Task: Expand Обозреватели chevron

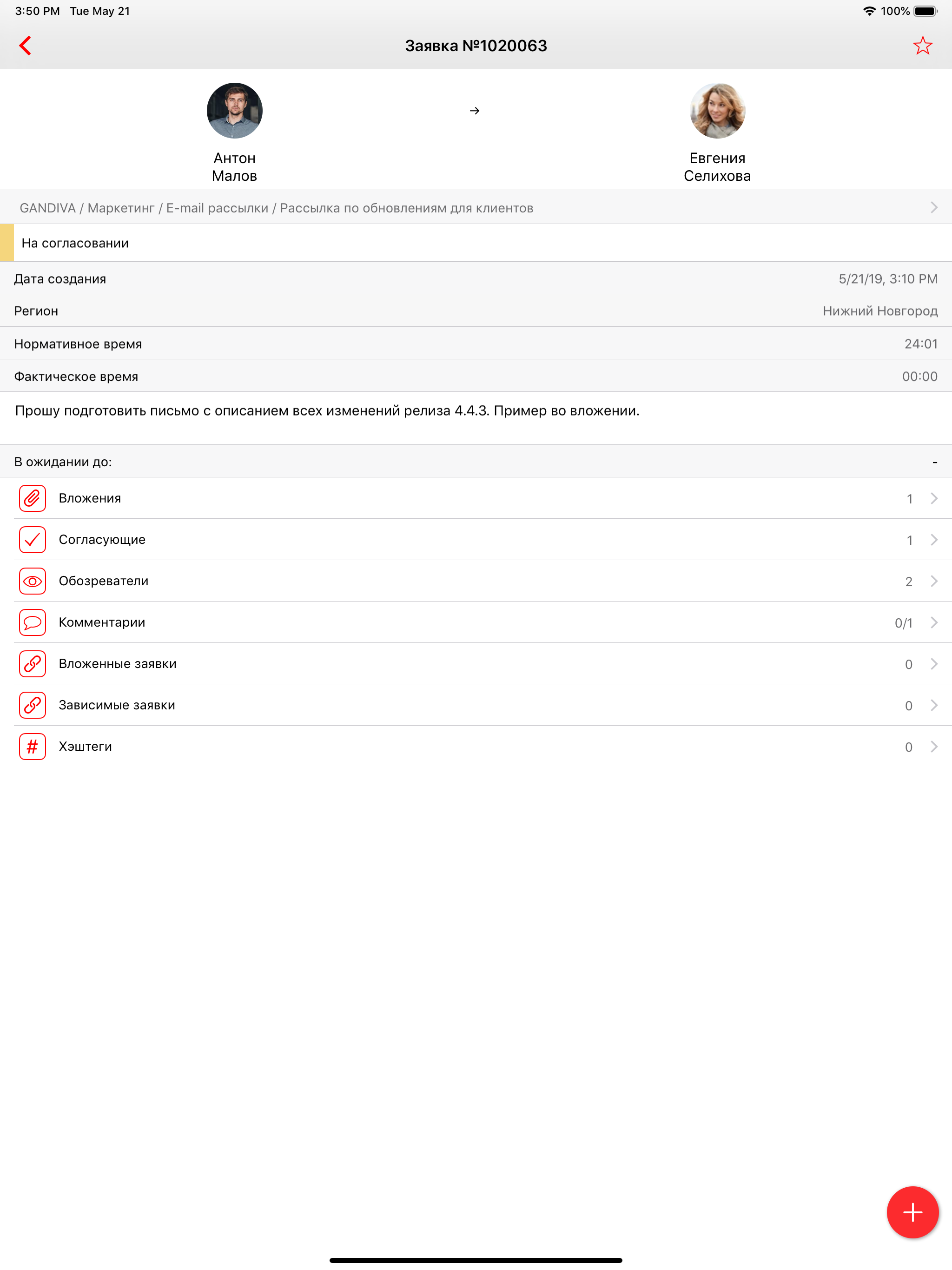Action: click(933, 581)
